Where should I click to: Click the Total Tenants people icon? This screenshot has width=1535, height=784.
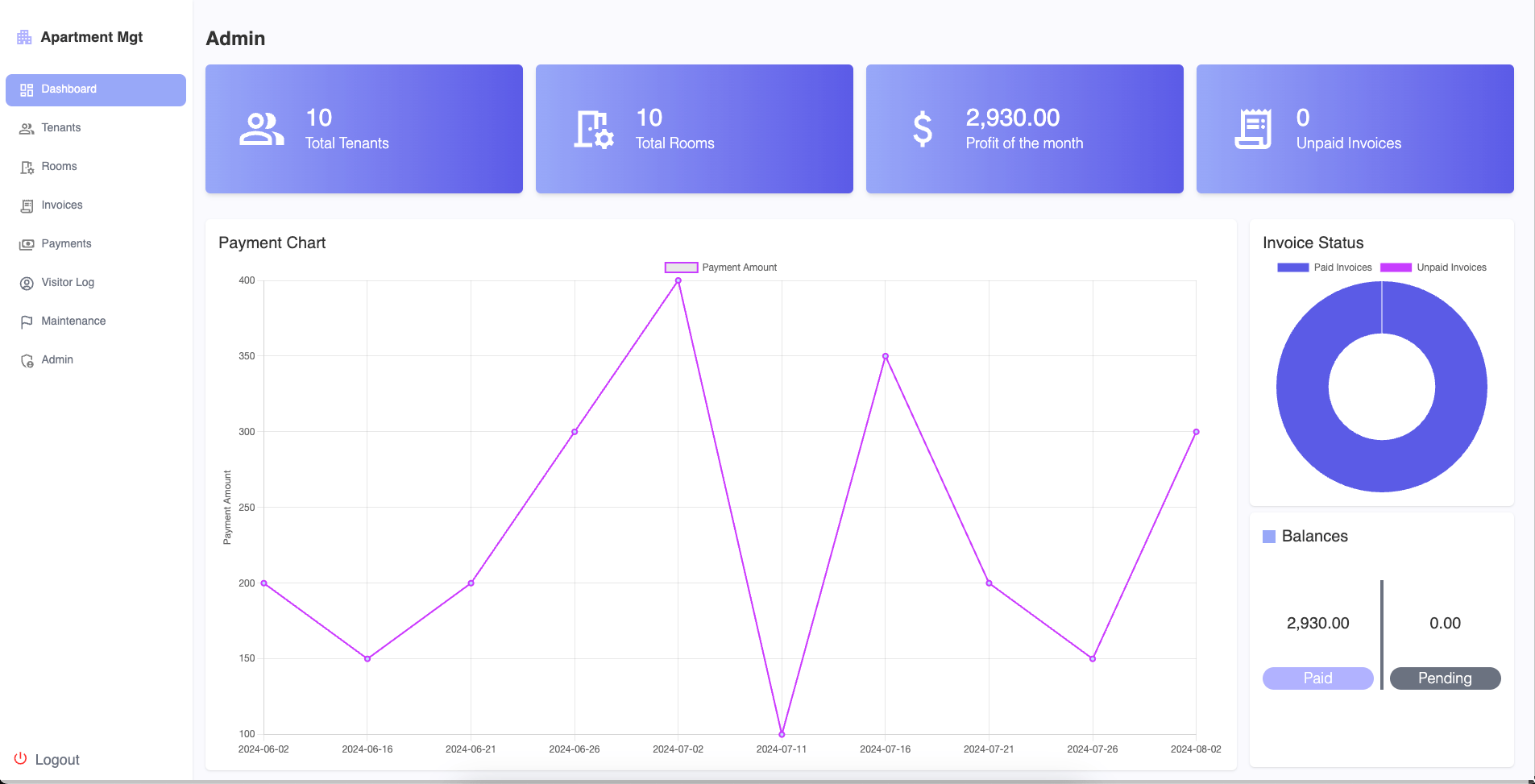coord(261,128)
